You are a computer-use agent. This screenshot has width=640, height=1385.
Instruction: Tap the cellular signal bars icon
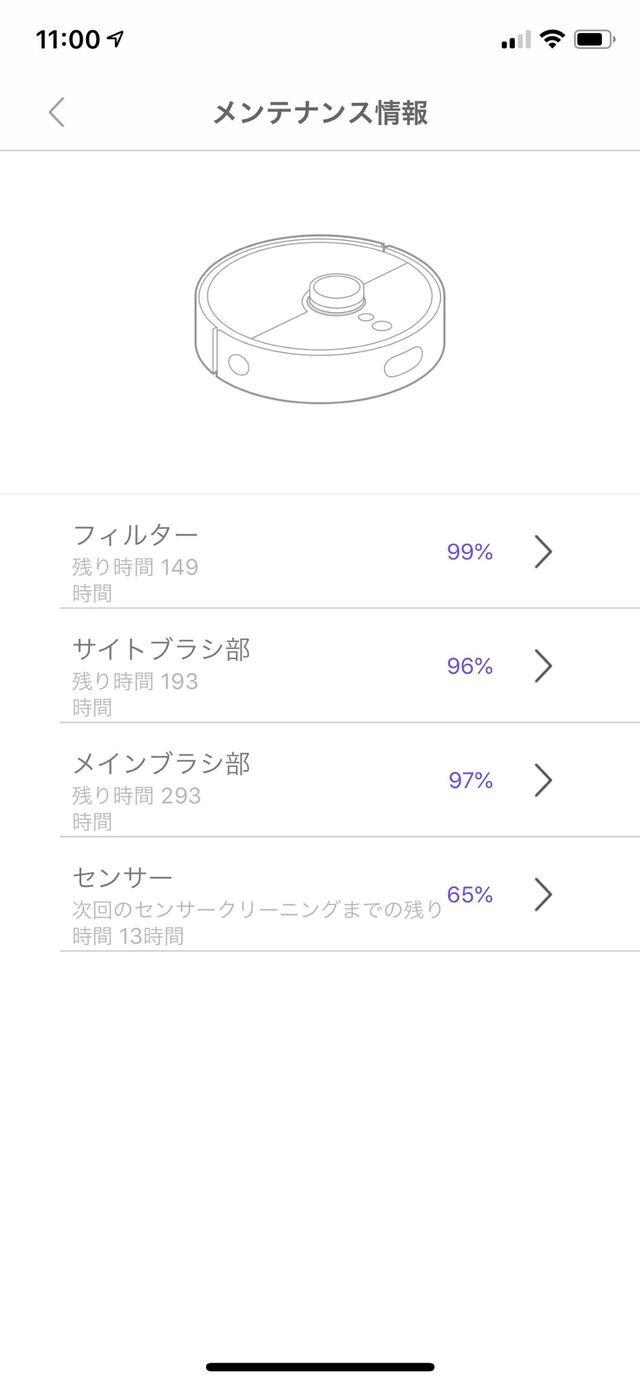coord(516,40)
